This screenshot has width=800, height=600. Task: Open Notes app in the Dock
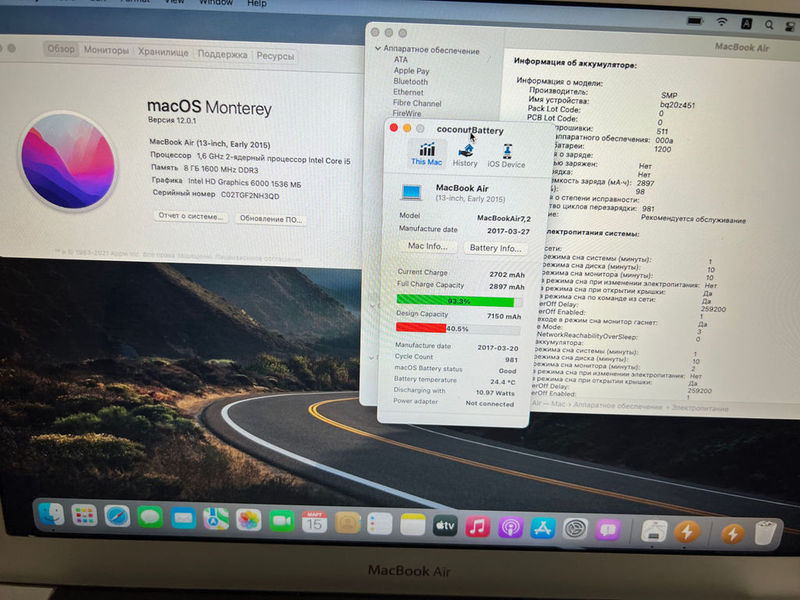tap(413, 526)
